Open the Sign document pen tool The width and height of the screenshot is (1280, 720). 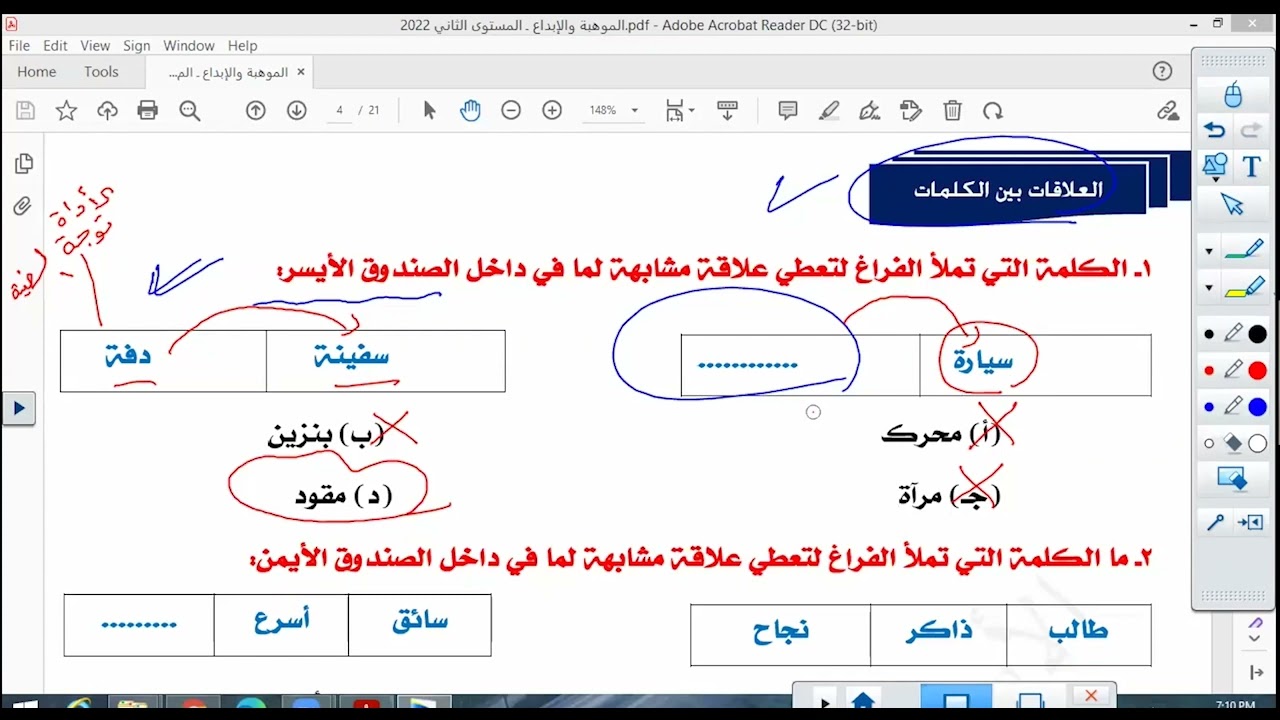pyautogui.click(x=870, y=111)
